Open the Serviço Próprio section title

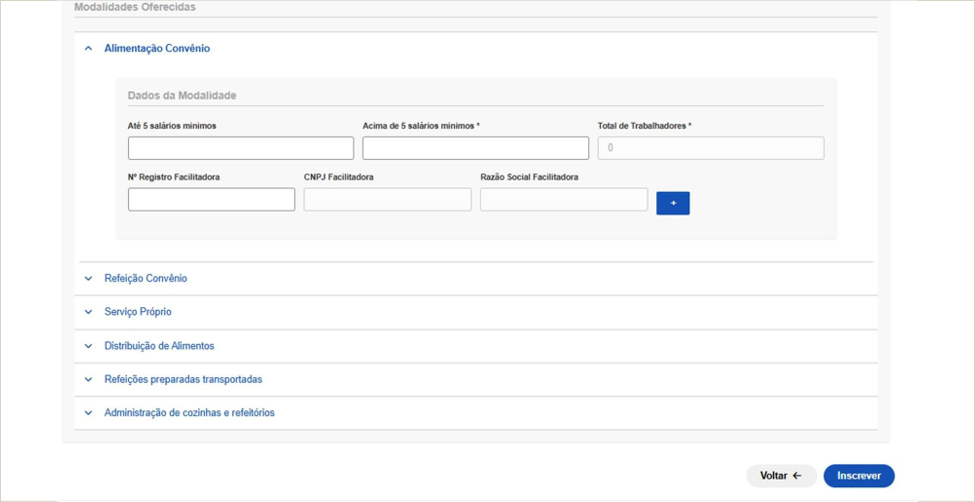click(138, 312)
